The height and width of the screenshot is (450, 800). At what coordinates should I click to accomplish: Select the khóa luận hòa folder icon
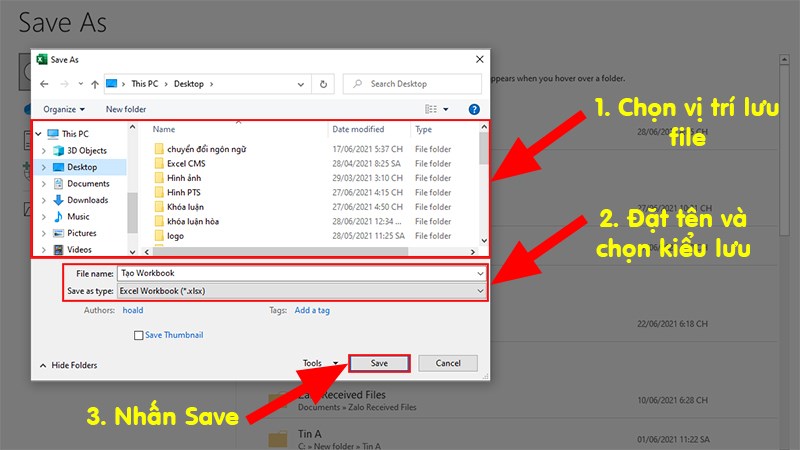pyautogui.click(x=159, y=221)
